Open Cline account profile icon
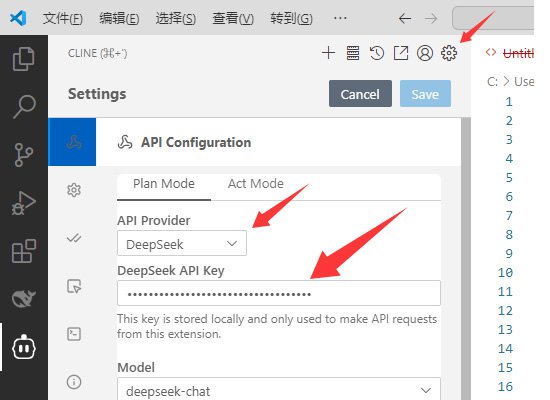The width and height of the screenshot is (550, 400). 425,53
